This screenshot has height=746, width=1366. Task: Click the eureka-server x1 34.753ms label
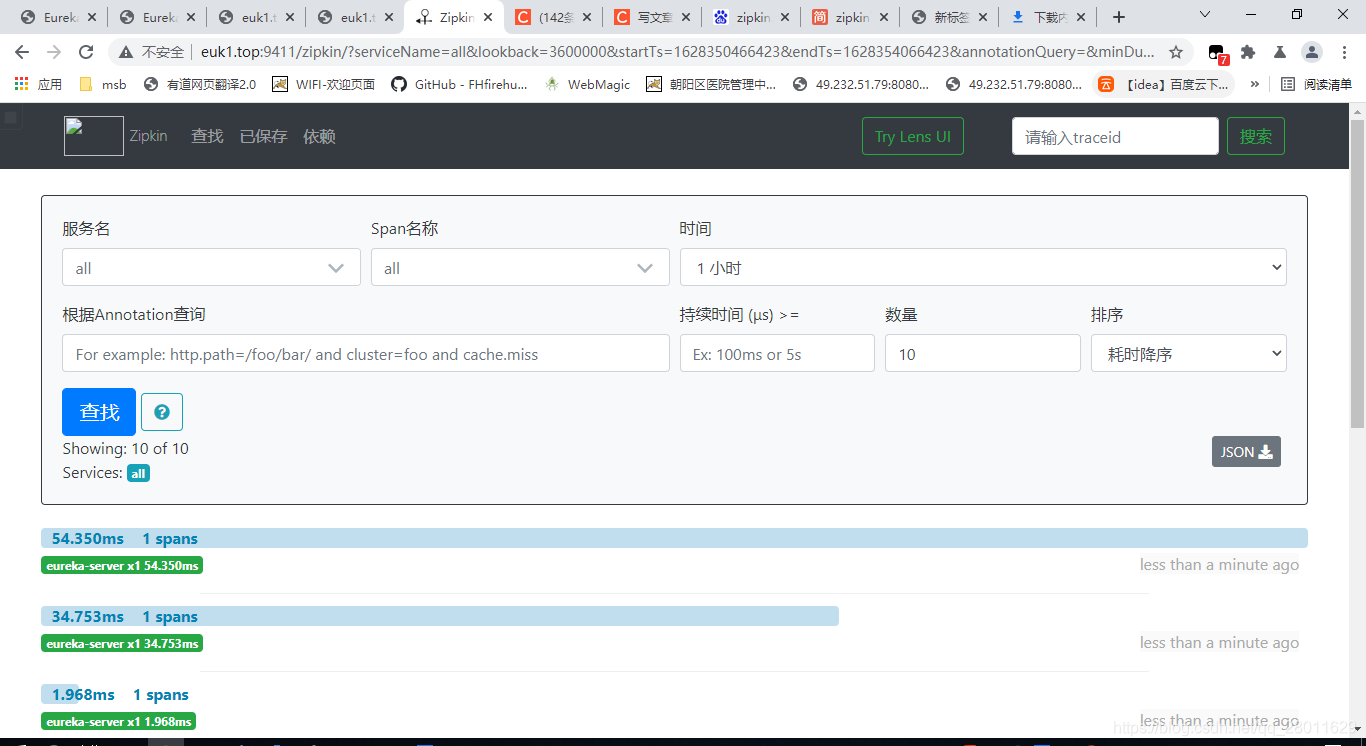122,643
